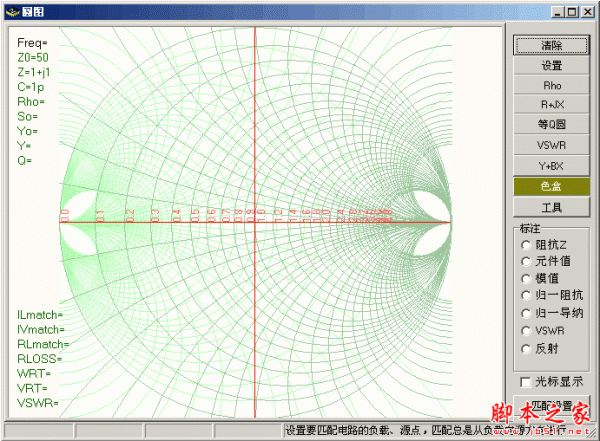Click the Z=1+j1 text label

pos(34,72)
